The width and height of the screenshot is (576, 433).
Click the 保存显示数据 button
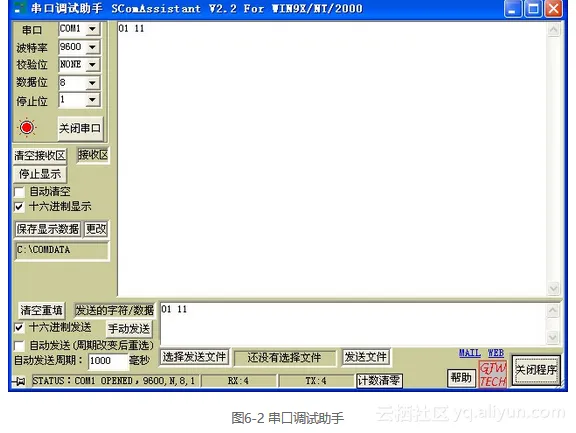click(x=48, y=229)
